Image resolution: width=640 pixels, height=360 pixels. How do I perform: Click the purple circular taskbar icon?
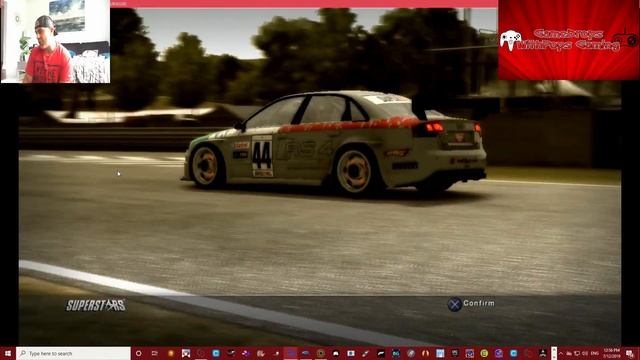pyautogui.click(x=499, y=353)
